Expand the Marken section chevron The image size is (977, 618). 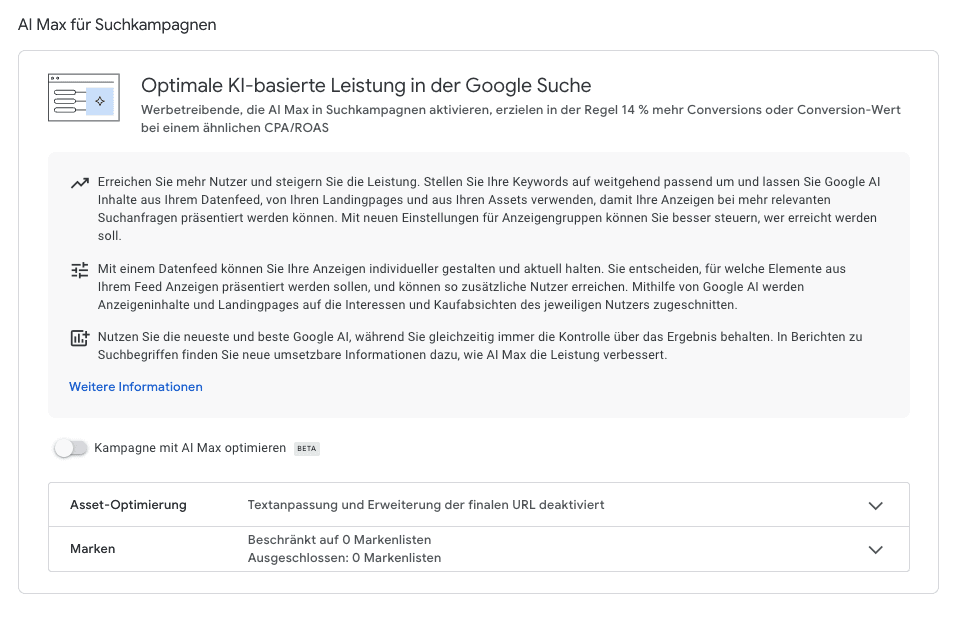click(876, 550)
